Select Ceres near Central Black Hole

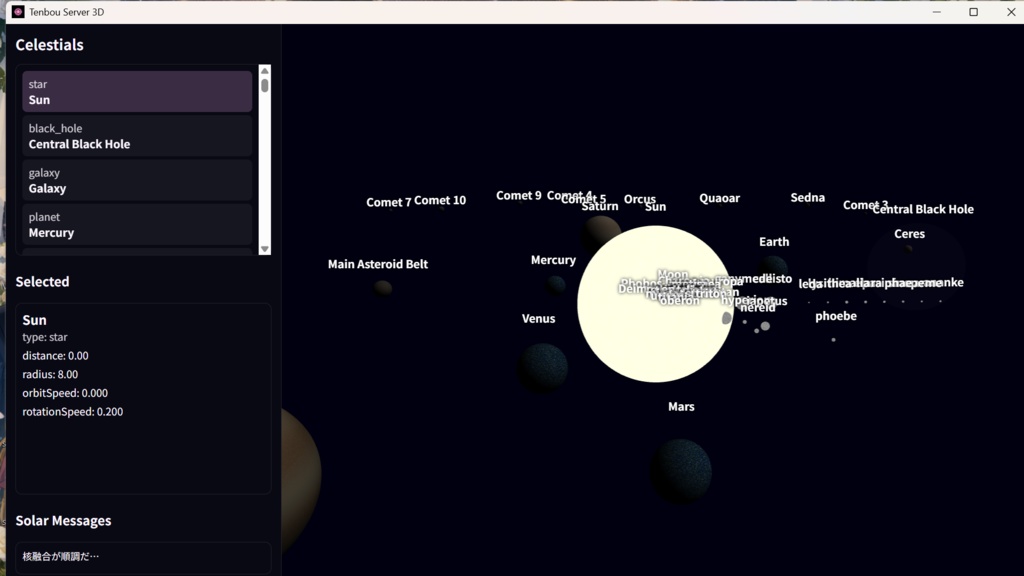(x=909, y=233)
